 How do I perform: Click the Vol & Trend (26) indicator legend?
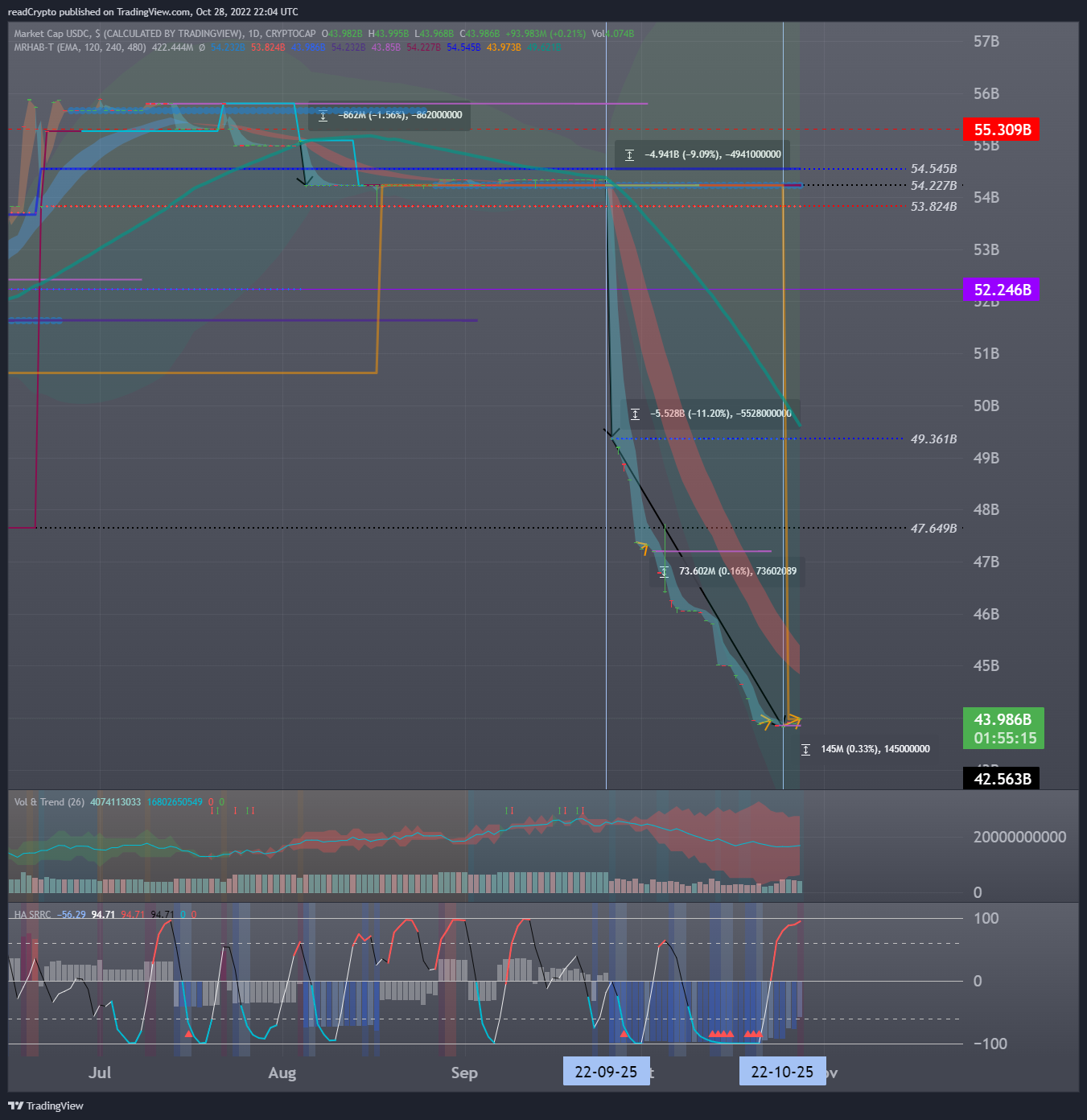click(49, 802)
